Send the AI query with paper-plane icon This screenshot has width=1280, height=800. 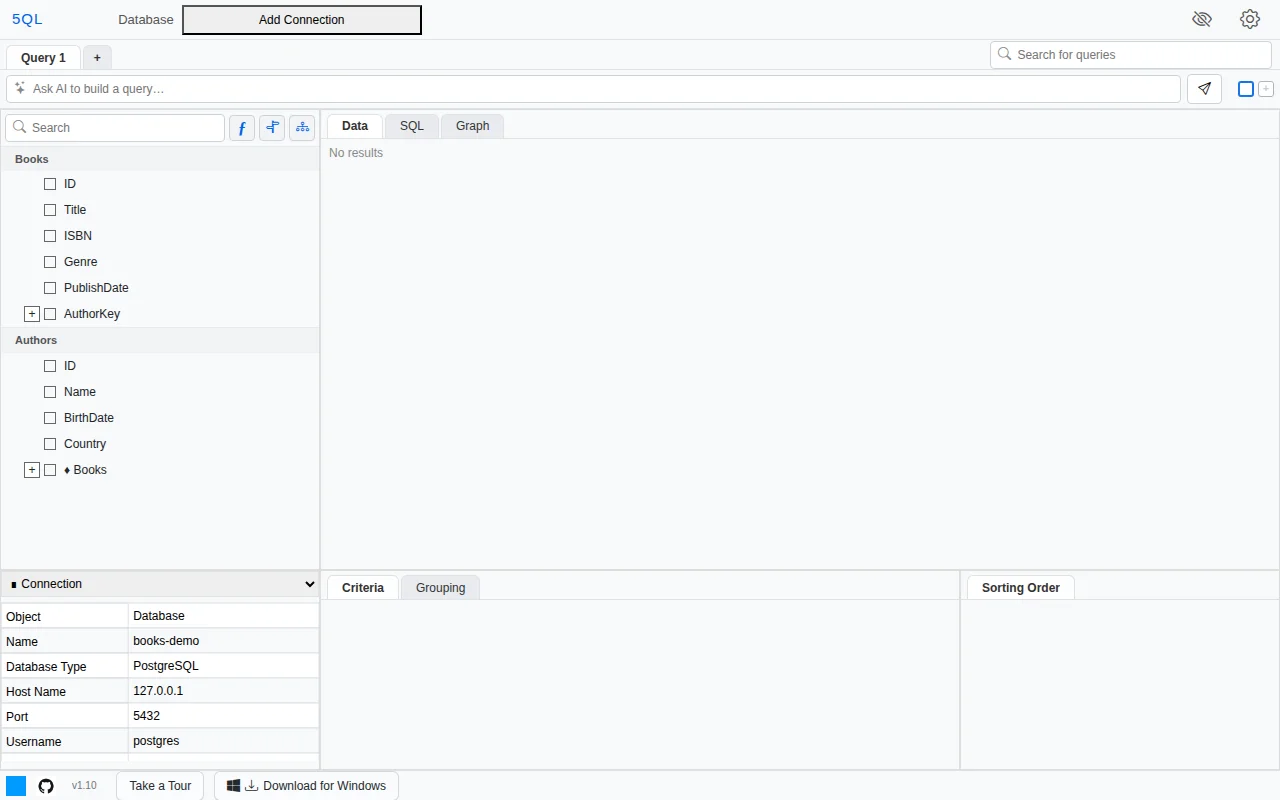coord(1205,89)
